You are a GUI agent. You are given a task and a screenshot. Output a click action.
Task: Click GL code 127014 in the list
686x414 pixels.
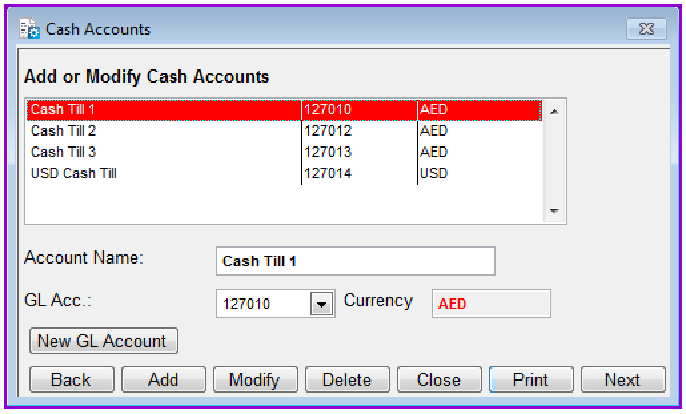pyautogui.click(x=328, y=173)
